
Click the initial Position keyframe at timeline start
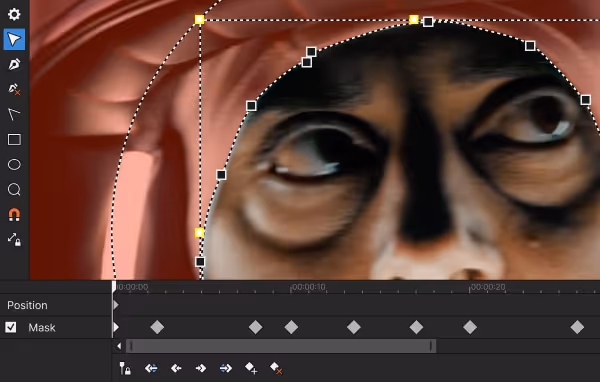[116, 305]
